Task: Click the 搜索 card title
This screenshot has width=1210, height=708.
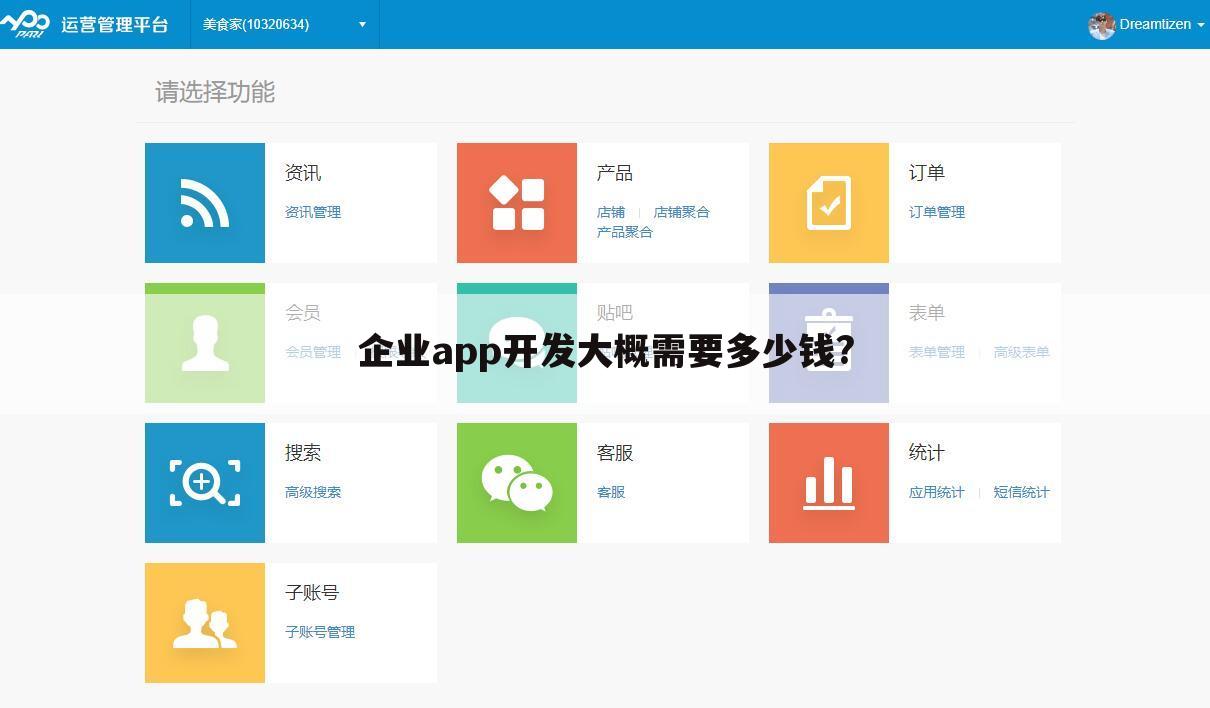Action: tap(303, 453)
